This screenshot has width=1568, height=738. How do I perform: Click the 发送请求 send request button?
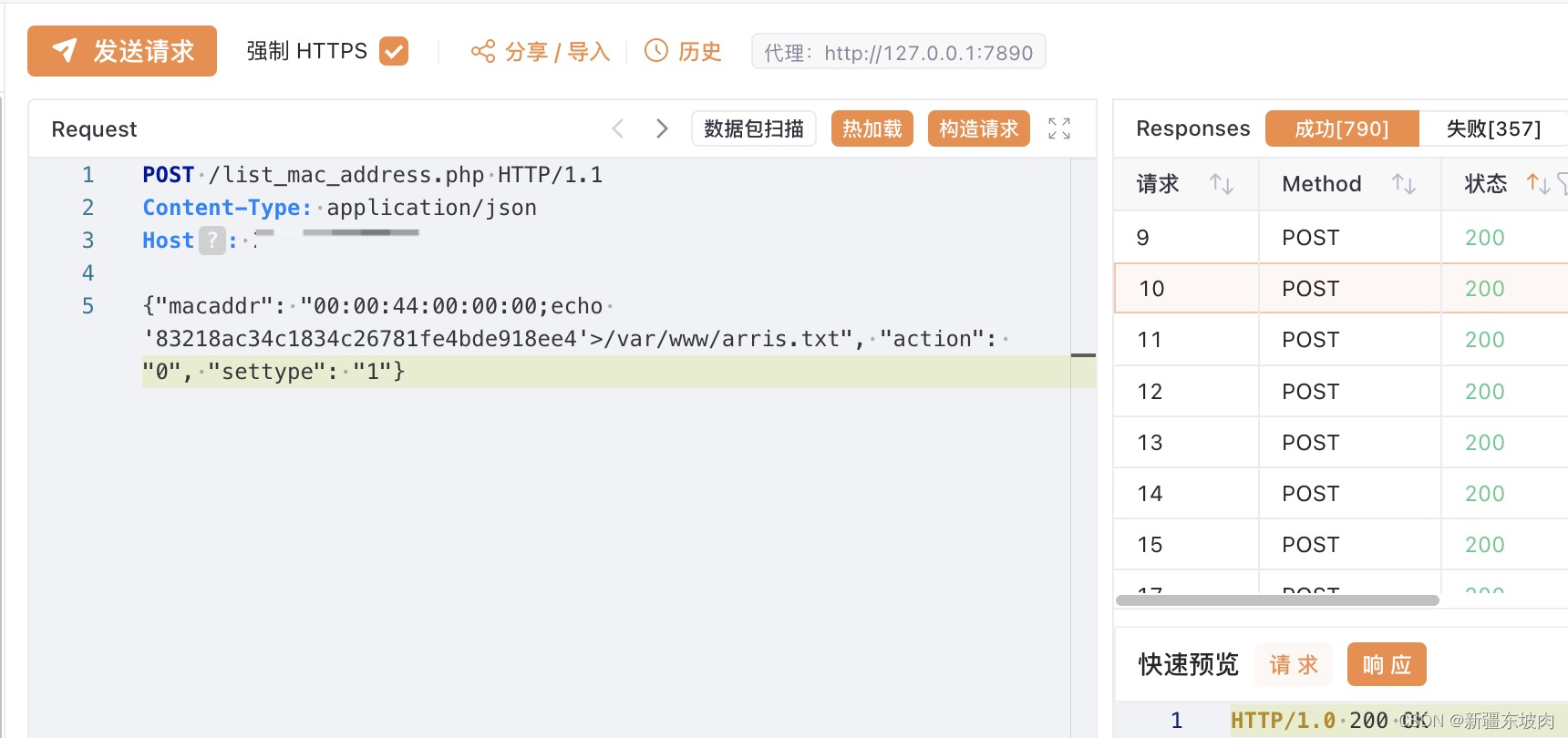click(122, 51)
